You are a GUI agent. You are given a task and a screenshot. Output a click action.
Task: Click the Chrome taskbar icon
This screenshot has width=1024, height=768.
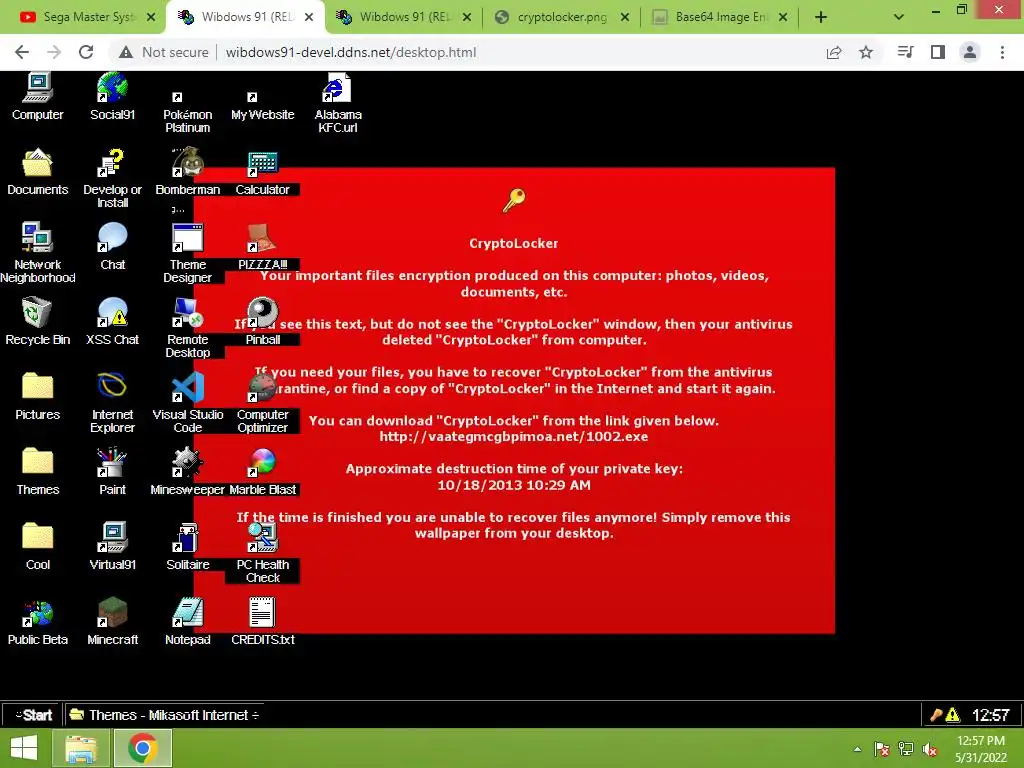click(143, 748)
